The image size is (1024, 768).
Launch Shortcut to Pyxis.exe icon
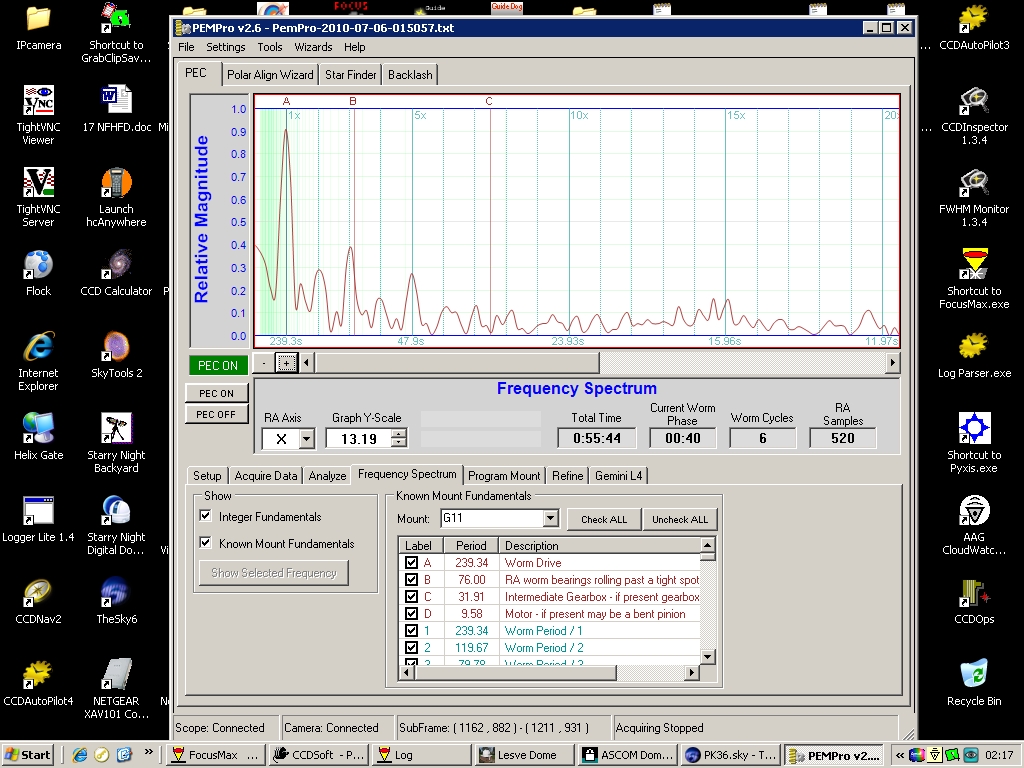974,444
